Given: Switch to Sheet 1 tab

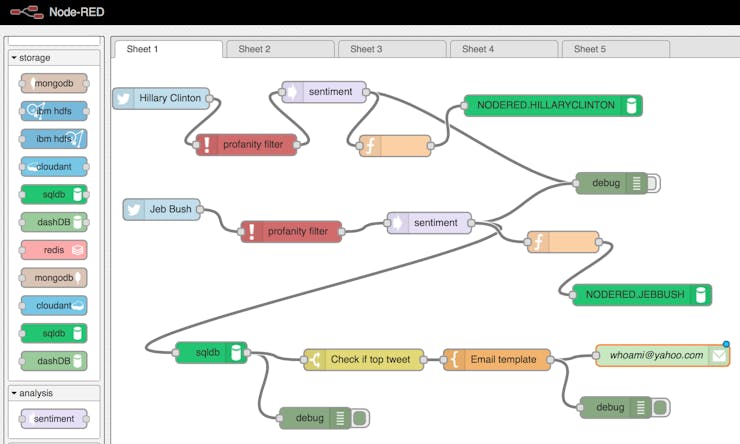Looking at the screenshot, I should click(167, 49).
